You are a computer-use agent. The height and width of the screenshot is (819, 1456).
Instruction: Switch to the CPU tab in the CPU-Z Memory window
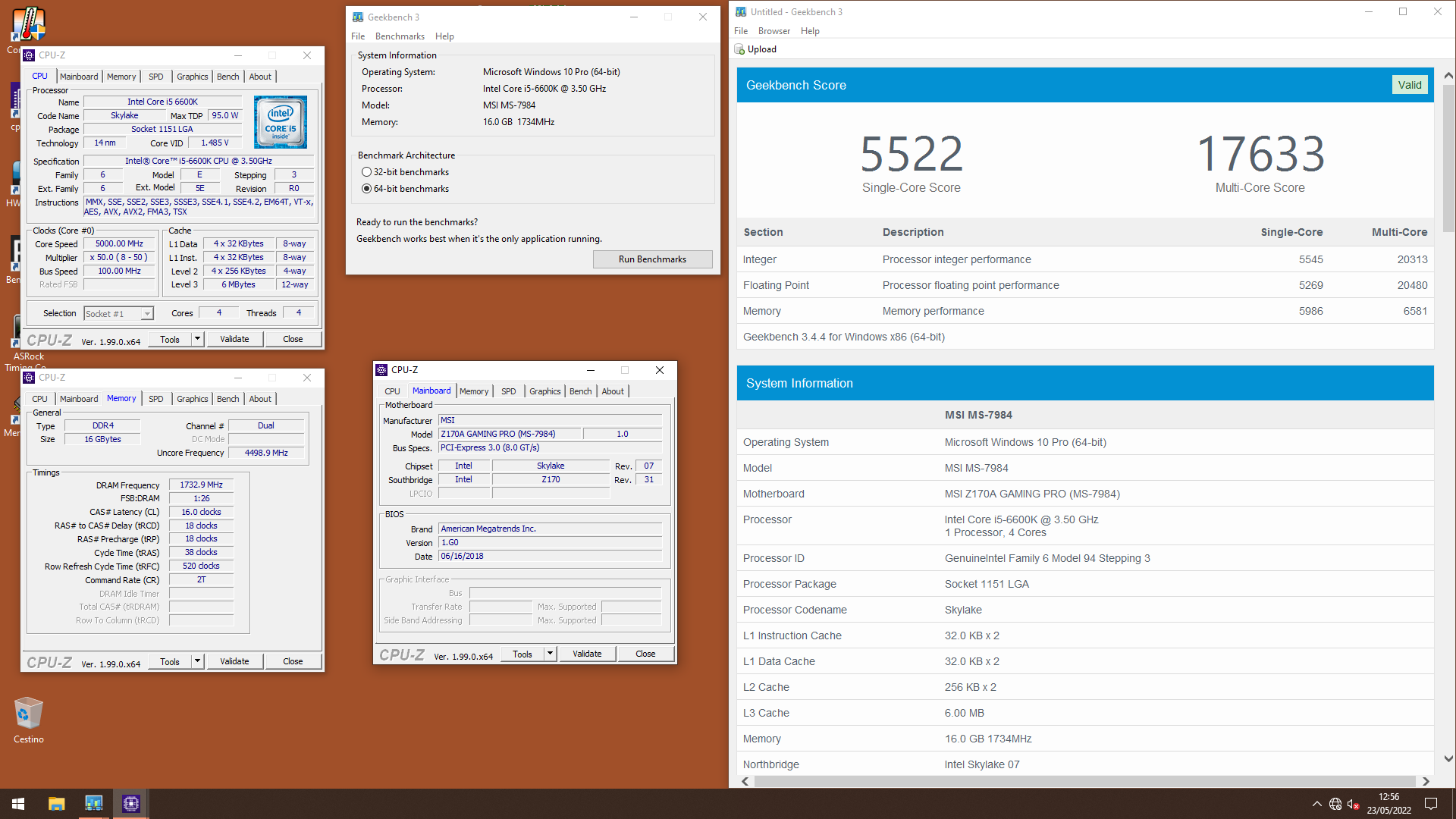[39, 399]
